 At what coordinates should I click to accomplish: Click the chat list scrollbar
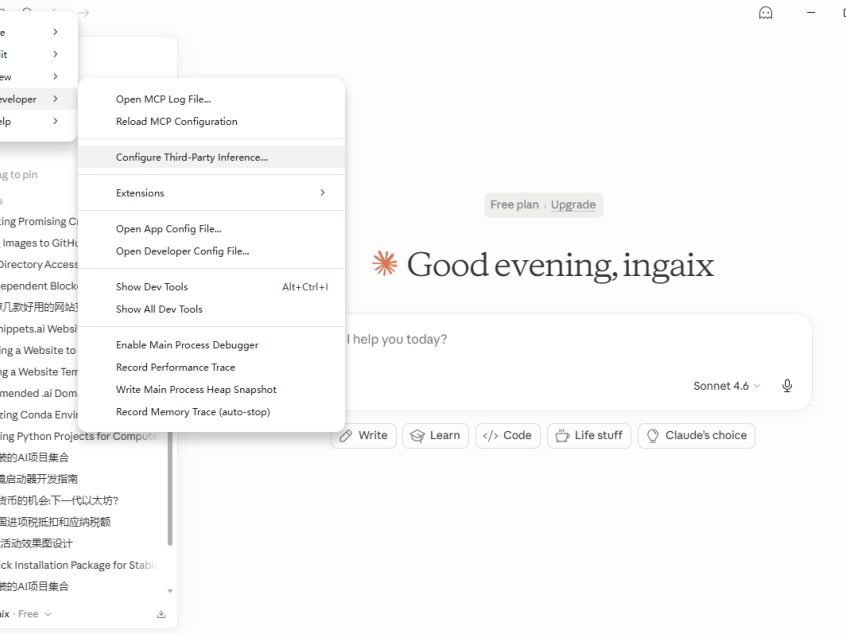170,489
